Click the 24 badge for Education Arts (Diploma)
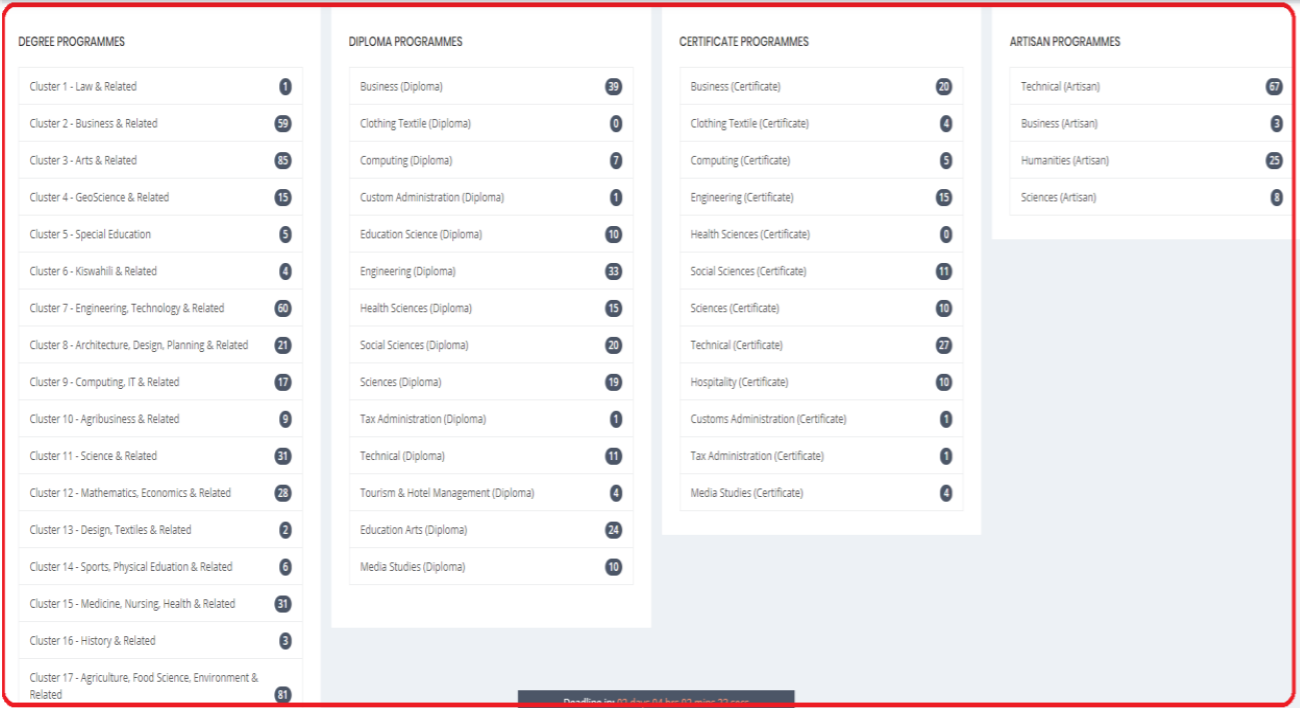This screenshot has height=708, width=1300. (x=613, y=530)
